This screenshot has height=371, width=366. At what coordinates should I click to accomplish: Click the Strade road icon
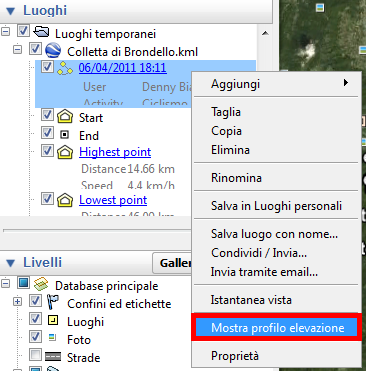[x=53, y=357]
